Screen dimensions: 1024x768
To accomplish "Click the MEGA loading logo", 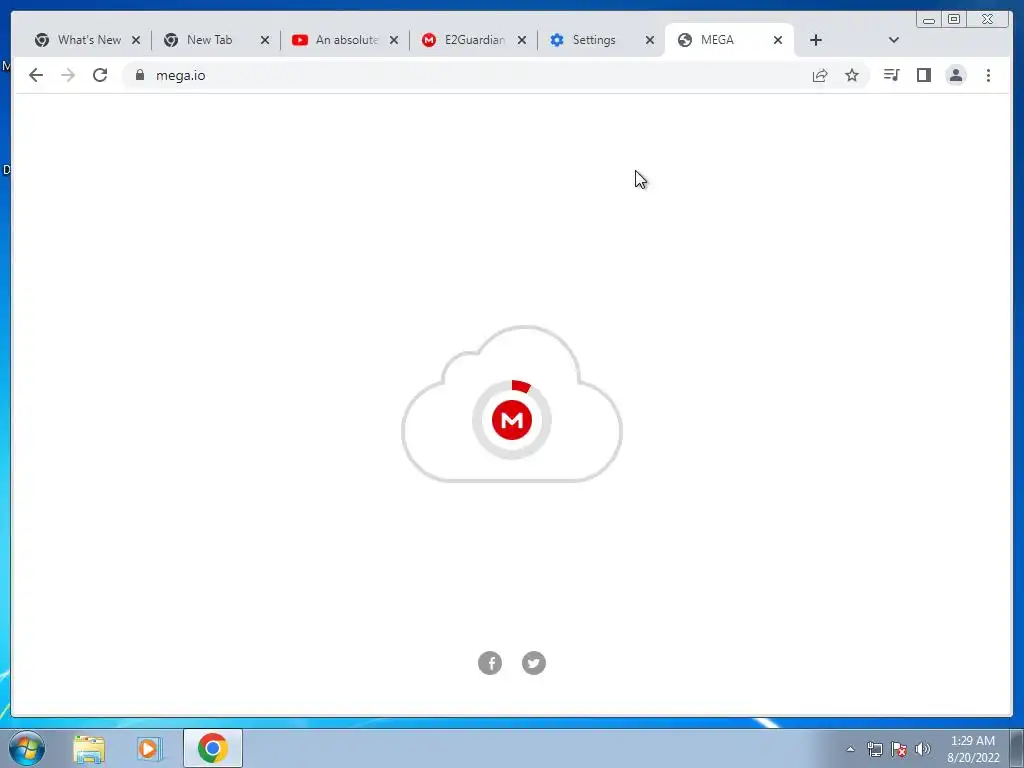I will pos(512,420).
